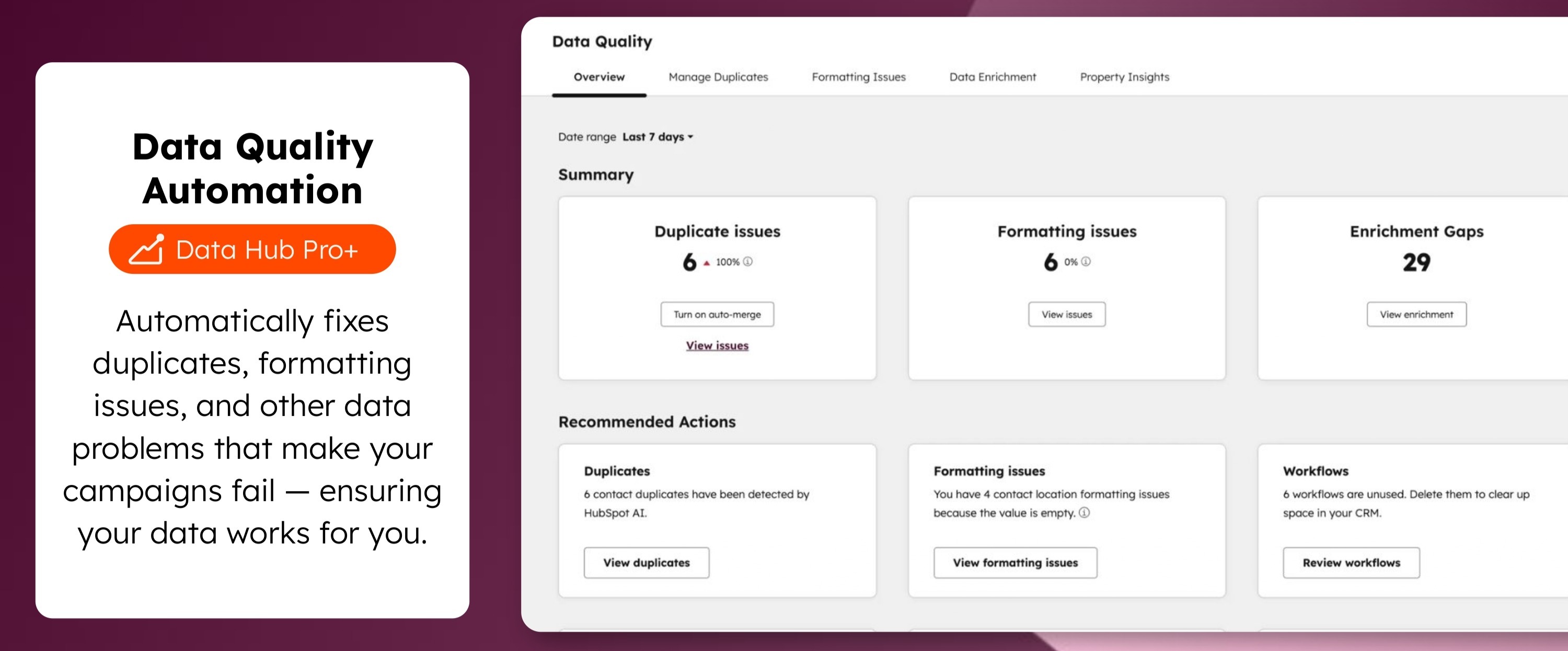Open the Last 7 days date range dropdown
Image resolution: width=1568 pixels, height=651 pixels.
(x=658, y=137)
